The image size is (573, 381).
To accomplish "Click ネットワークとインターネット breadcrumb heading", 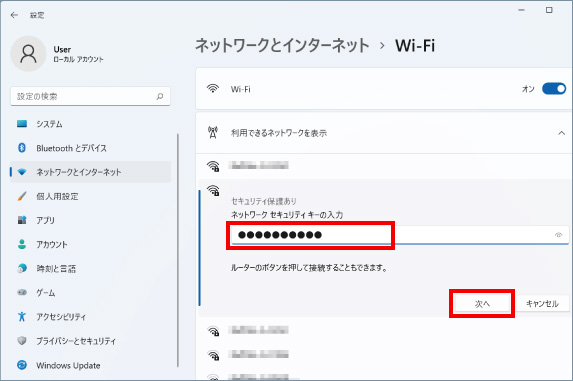I will click(282, 46).
